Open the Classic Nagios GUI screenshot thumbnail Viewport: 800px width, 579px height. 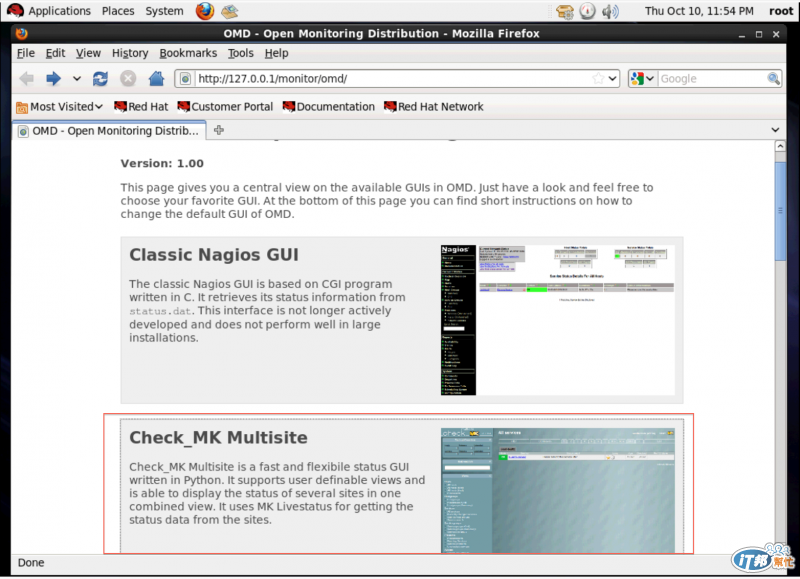coord(558,320)
